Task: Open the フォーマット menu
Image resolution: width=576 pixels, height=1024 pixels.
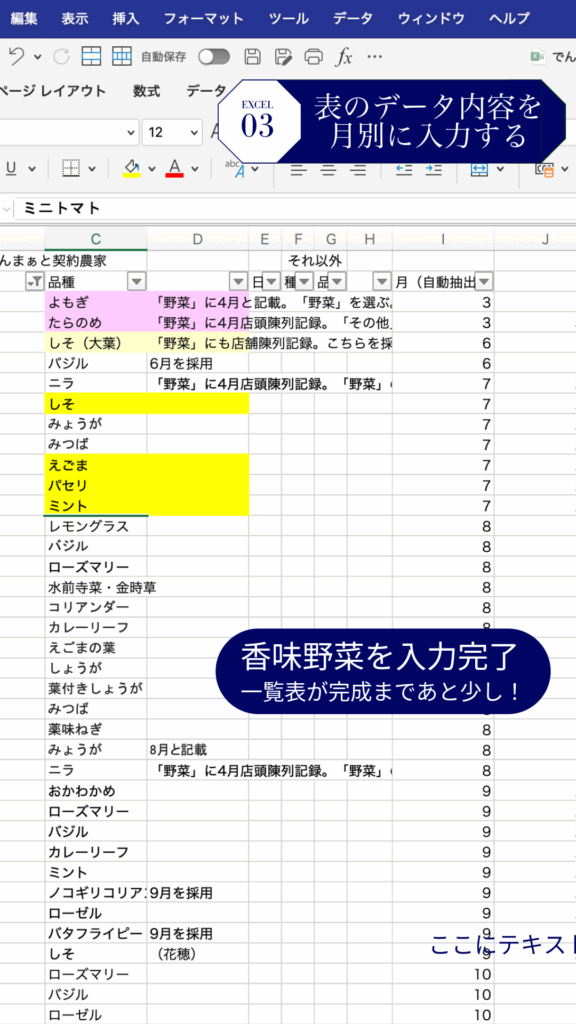Action: tap(204, 18)
